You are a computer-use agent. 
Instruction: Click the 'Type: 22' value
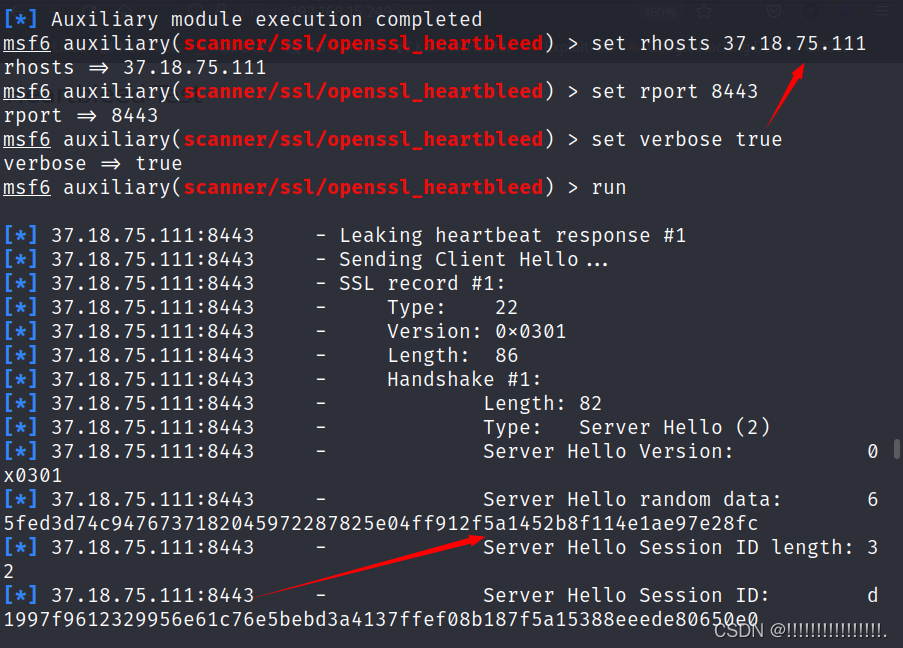pyautogui.click(x=453, y=308)
